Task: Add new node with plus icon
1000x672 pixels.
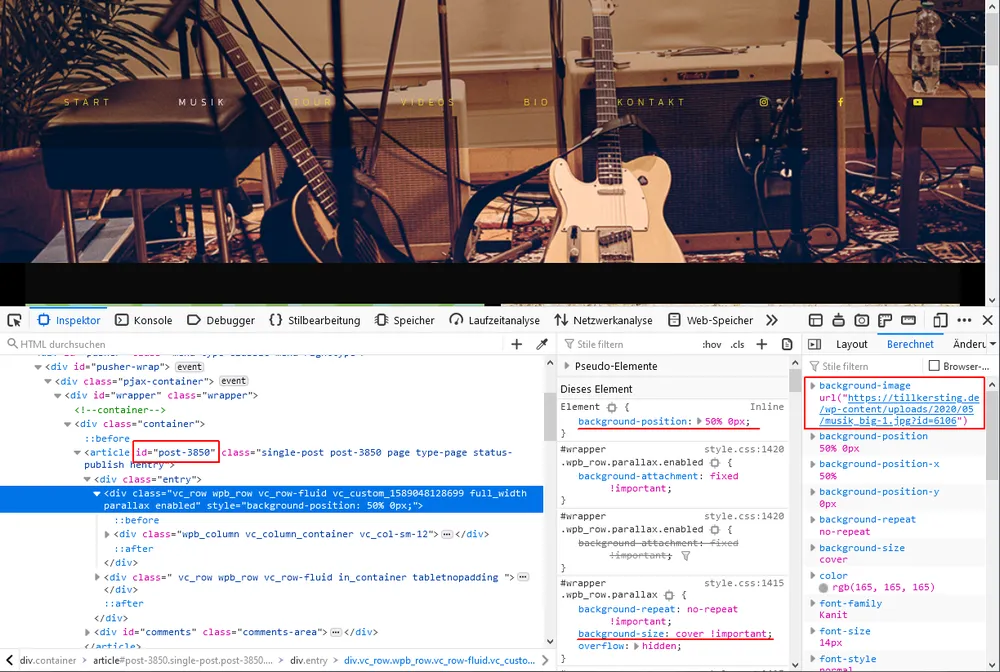Action: pyautogui.click(x=517, y=344)
